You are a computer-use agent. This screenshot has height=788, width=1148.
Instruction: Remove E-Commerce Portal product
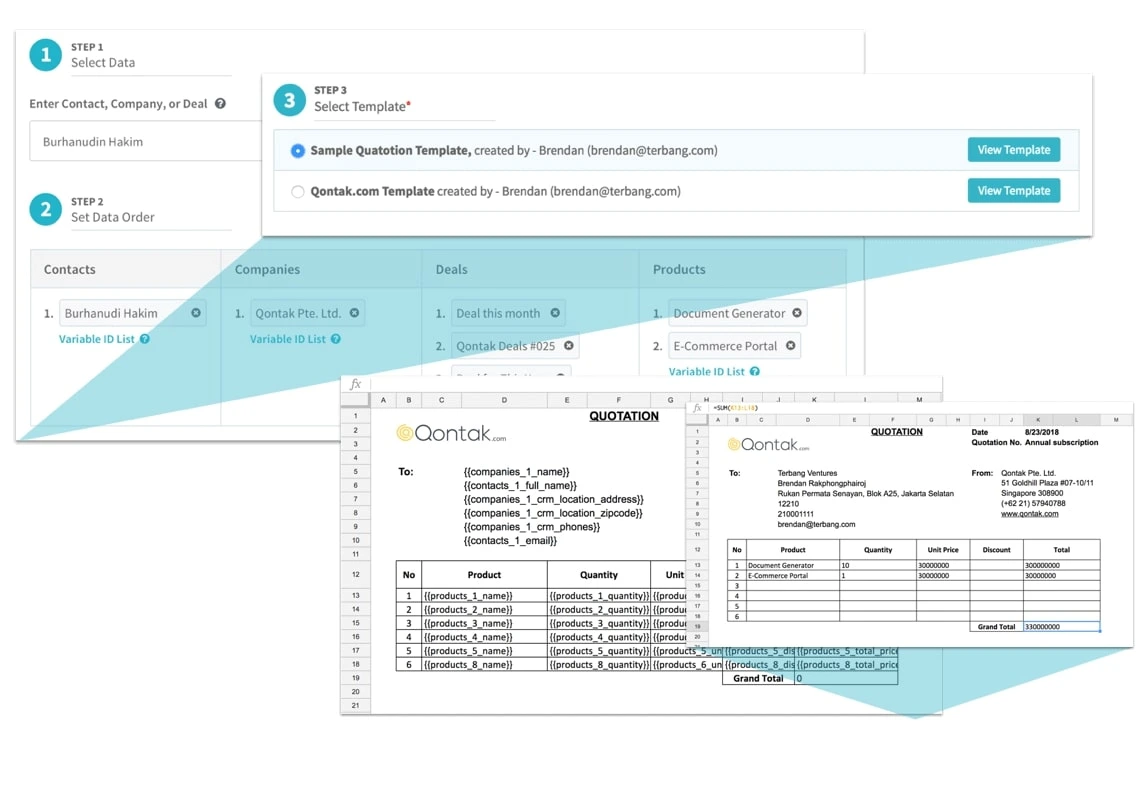791,346
